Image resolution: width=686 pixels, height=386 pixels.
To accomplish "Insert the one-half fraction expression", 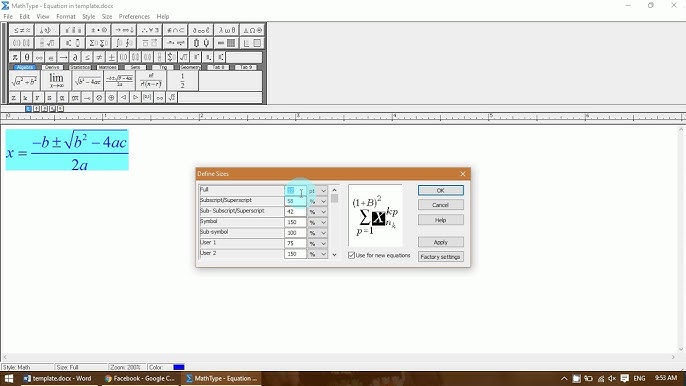I will [182, 81].
